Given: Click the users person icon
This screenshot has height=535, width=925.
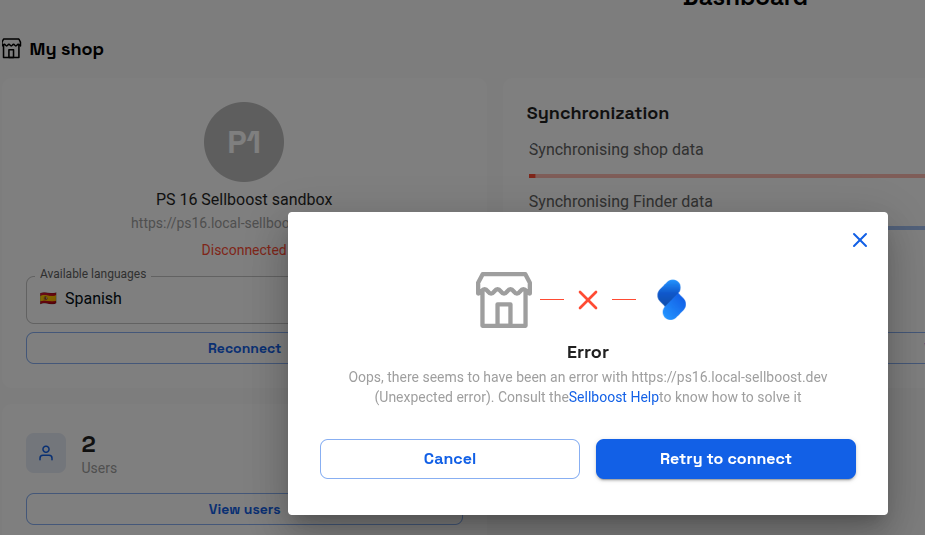Looking at the screenshot, I should [x=46, y=453].
